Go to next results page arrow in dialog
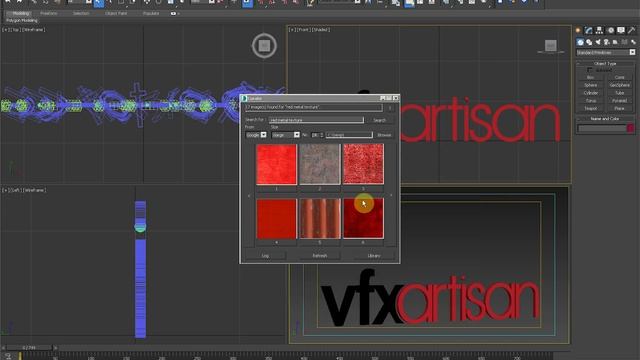This screenshot has width=640, height=360. (x=391, y=195)
